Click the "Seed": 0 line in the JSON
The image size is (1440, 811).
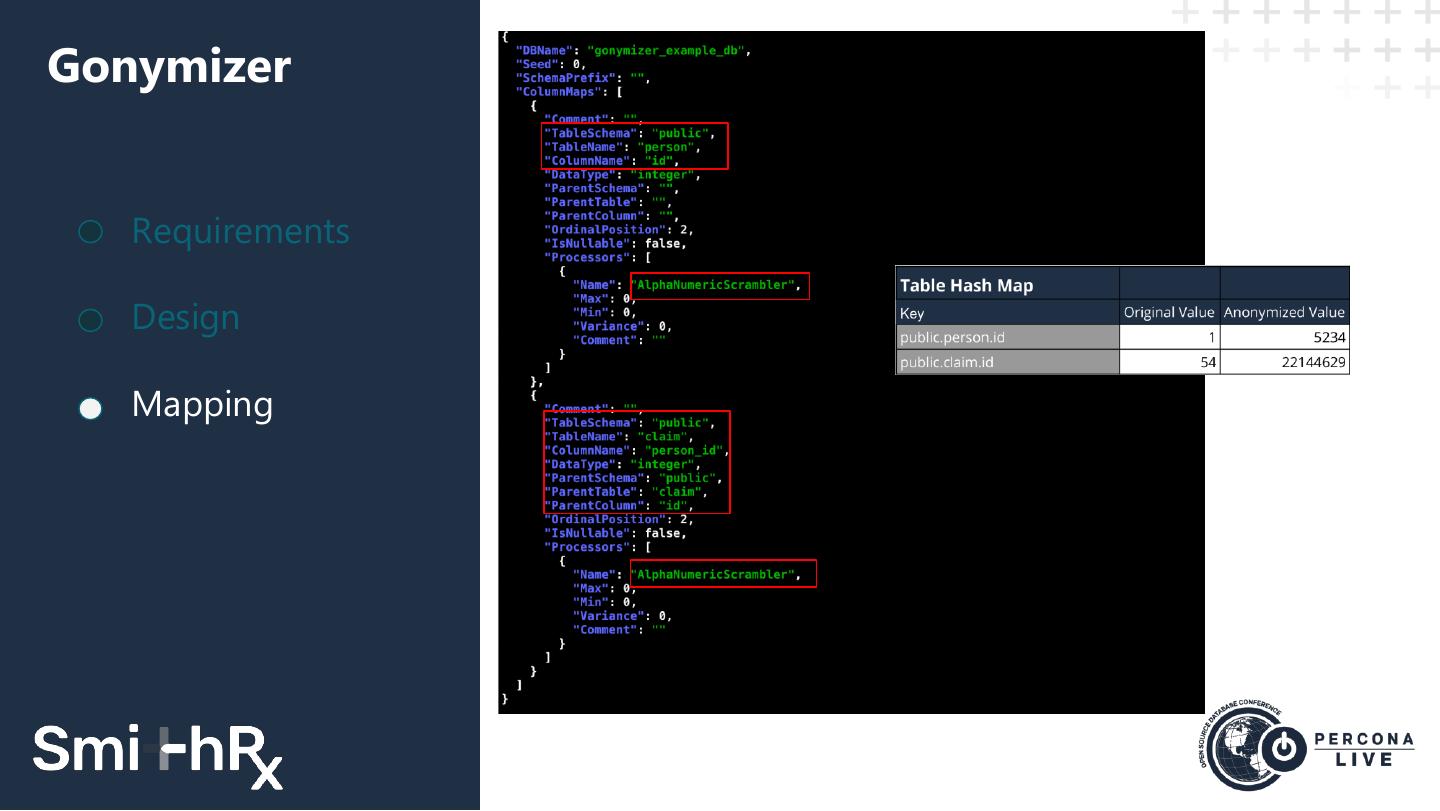[550, 64]
